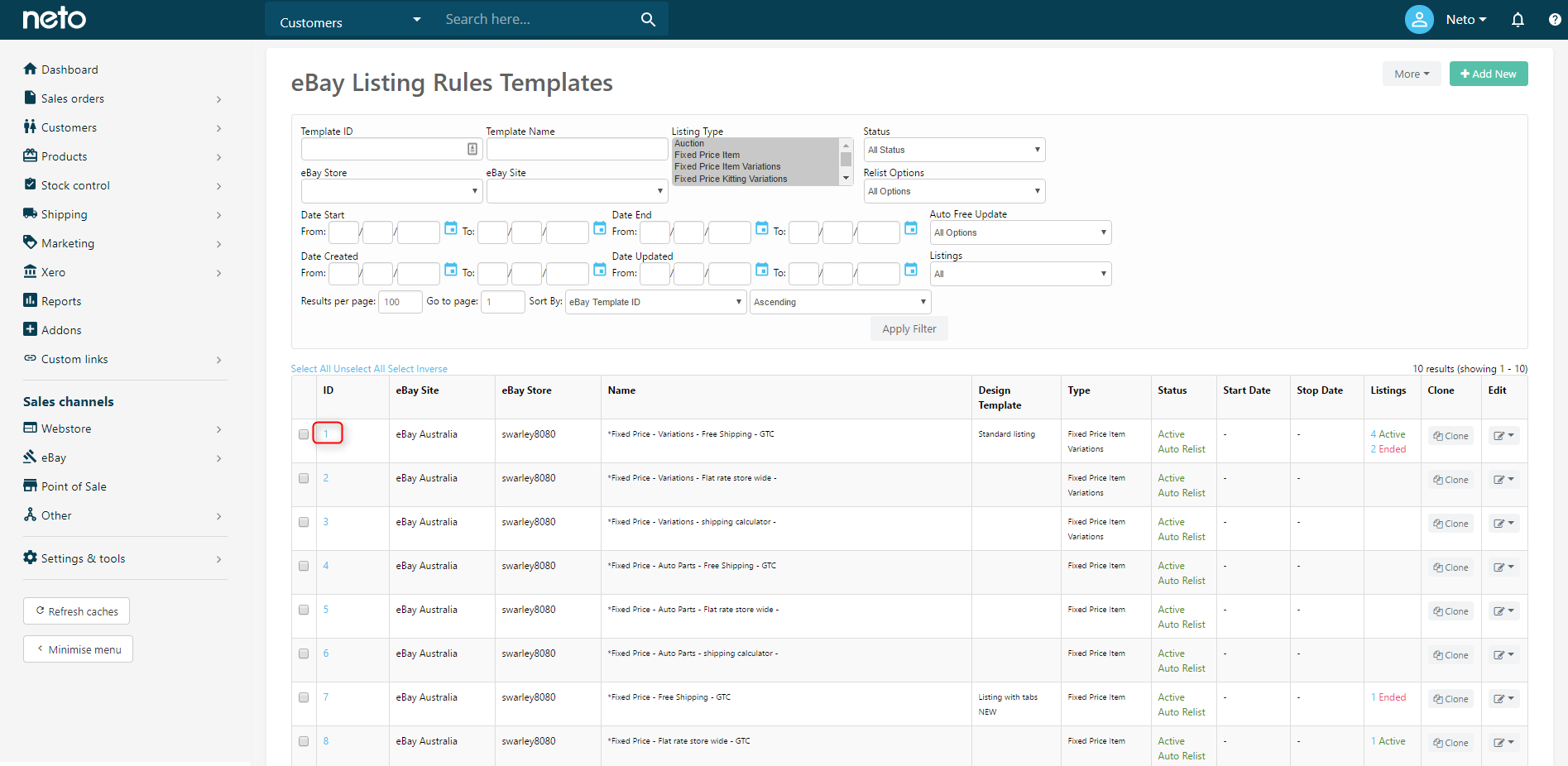Click the Settings & tools gear icon
Viewport: 1568px width, 766px height.
coord(31,558)
